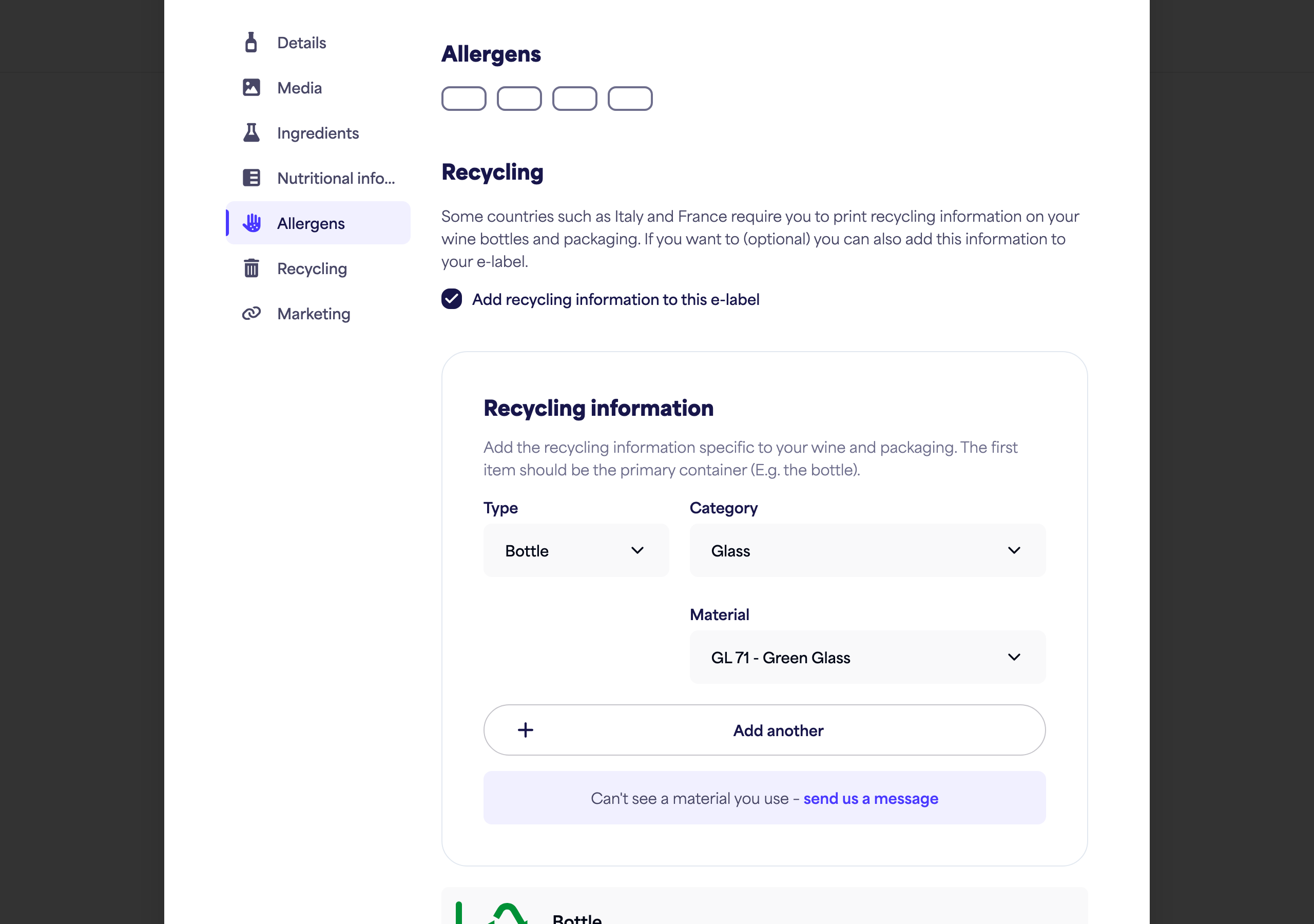Uncheck Add recycling information to this e-label
The height and width of the screenshot is (924, 1314).
[452, 299]
